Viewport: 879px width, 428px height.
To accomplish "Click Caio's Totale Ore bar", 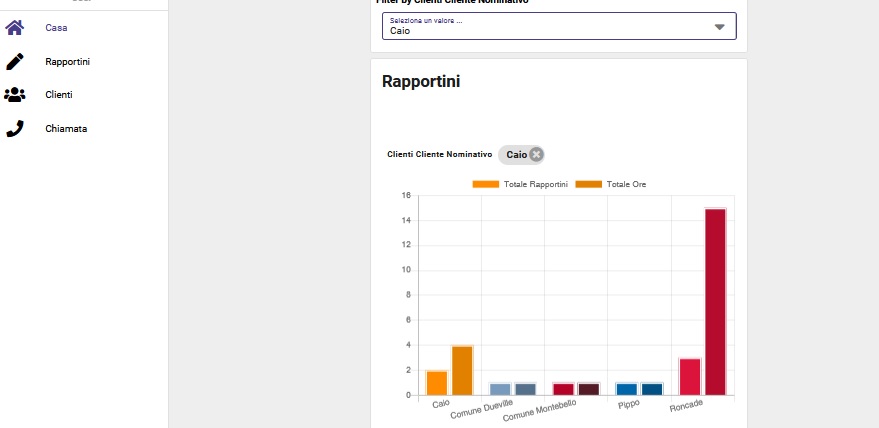I will point(462,370).
